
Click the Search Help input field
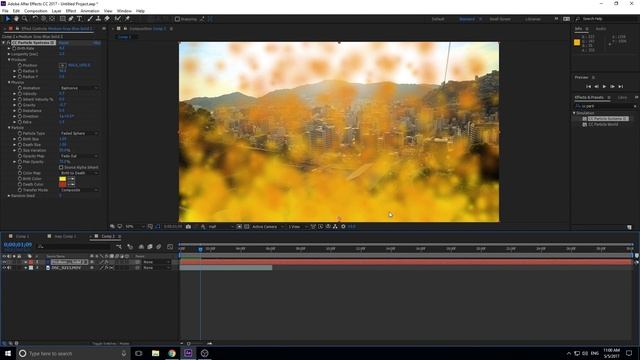(608, 19)
